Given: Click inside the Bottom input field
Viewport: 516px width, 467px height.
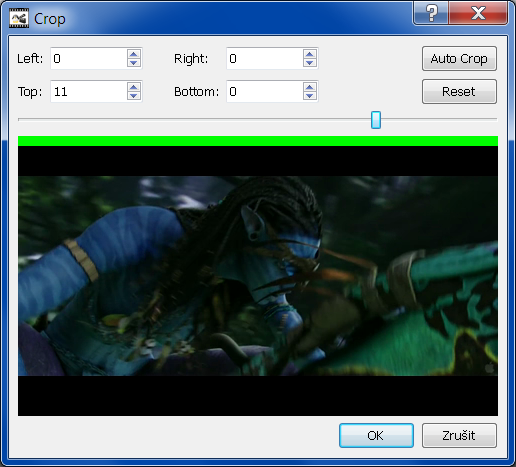Looking at the screenshot, I should [x=265, y=91].
